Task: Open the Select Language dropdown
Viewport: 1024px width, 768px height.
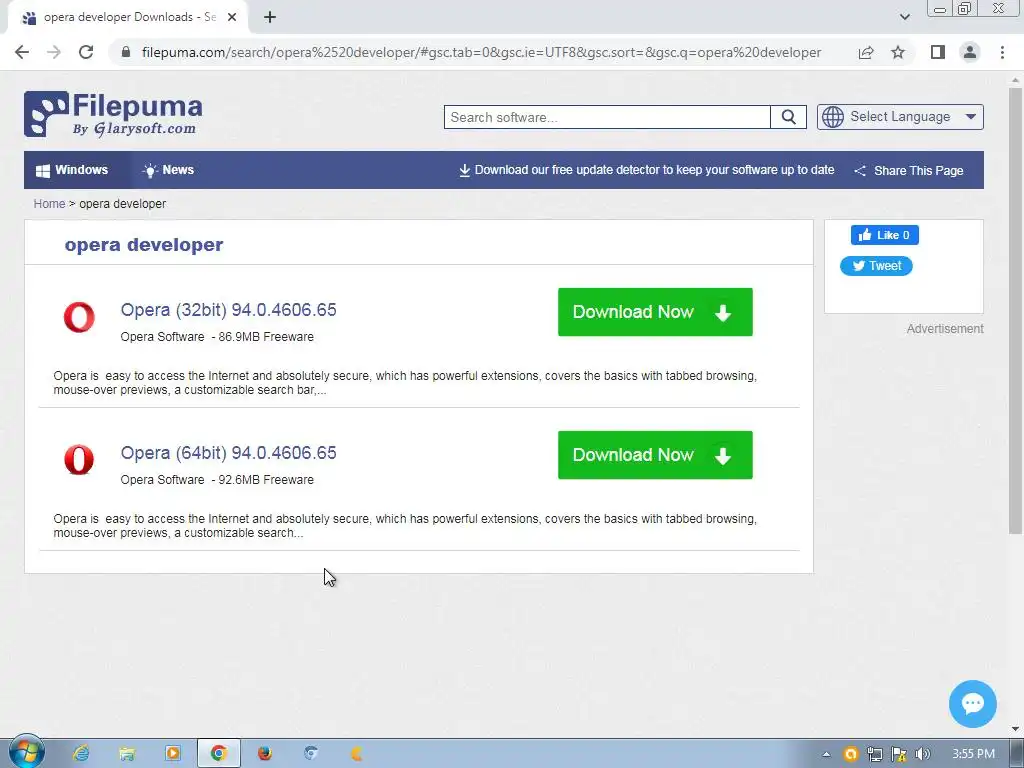Action: coord(900,117)
